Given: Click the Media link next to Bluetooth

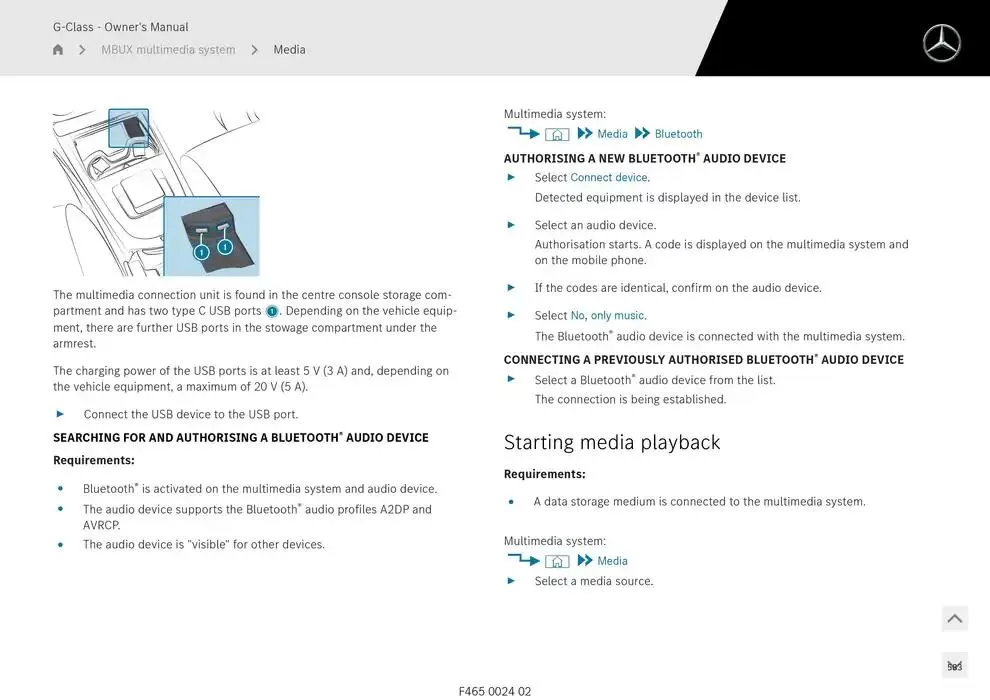Looking at the screenshot, I should click(612, 134).
